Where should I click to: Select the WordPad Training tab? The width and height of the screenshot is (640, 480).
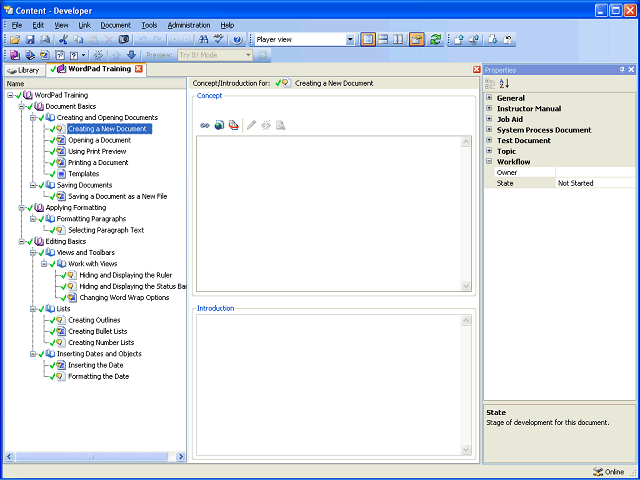click(95, 69)
